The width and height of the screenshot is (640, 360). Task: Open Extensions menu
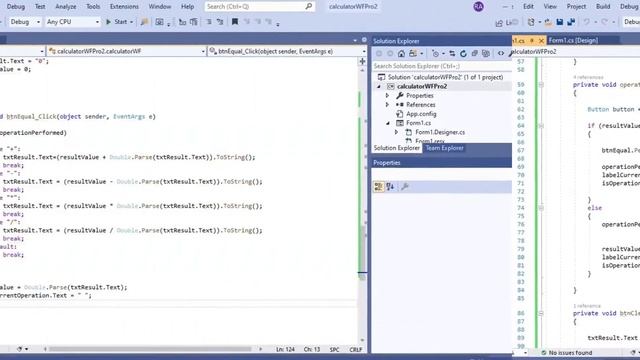coord(124,7)
